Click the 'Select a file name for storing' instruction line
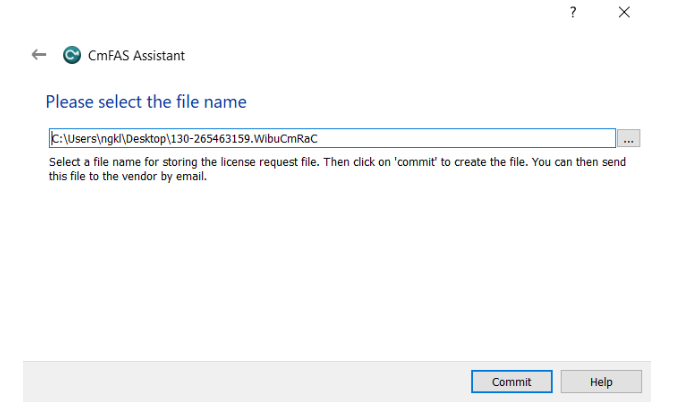This screenshot has height=412, width=673. point(337,162)
